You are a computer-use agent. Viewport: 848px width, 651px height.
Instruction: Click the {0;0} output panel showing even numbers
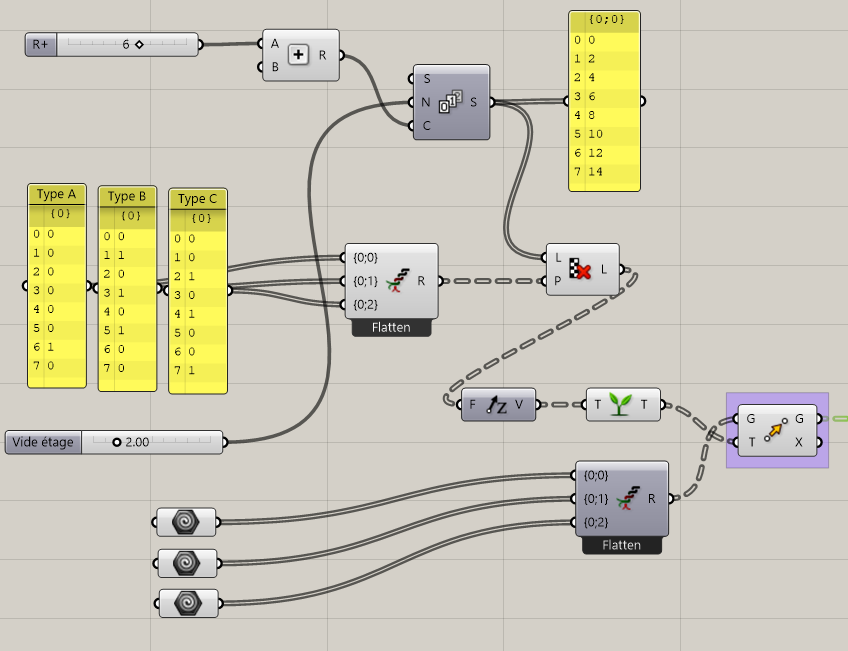(x=604, y=100)
